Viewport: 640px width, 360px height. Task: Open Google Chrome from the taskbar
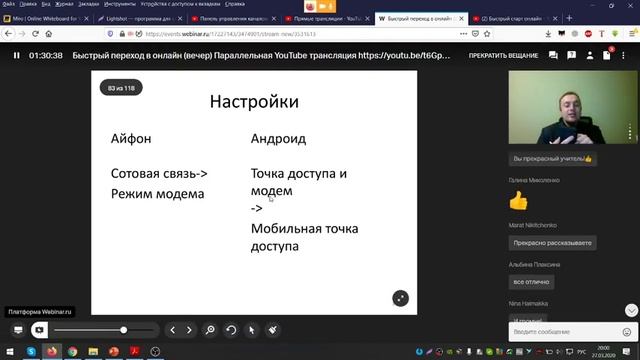click(73, 351)
